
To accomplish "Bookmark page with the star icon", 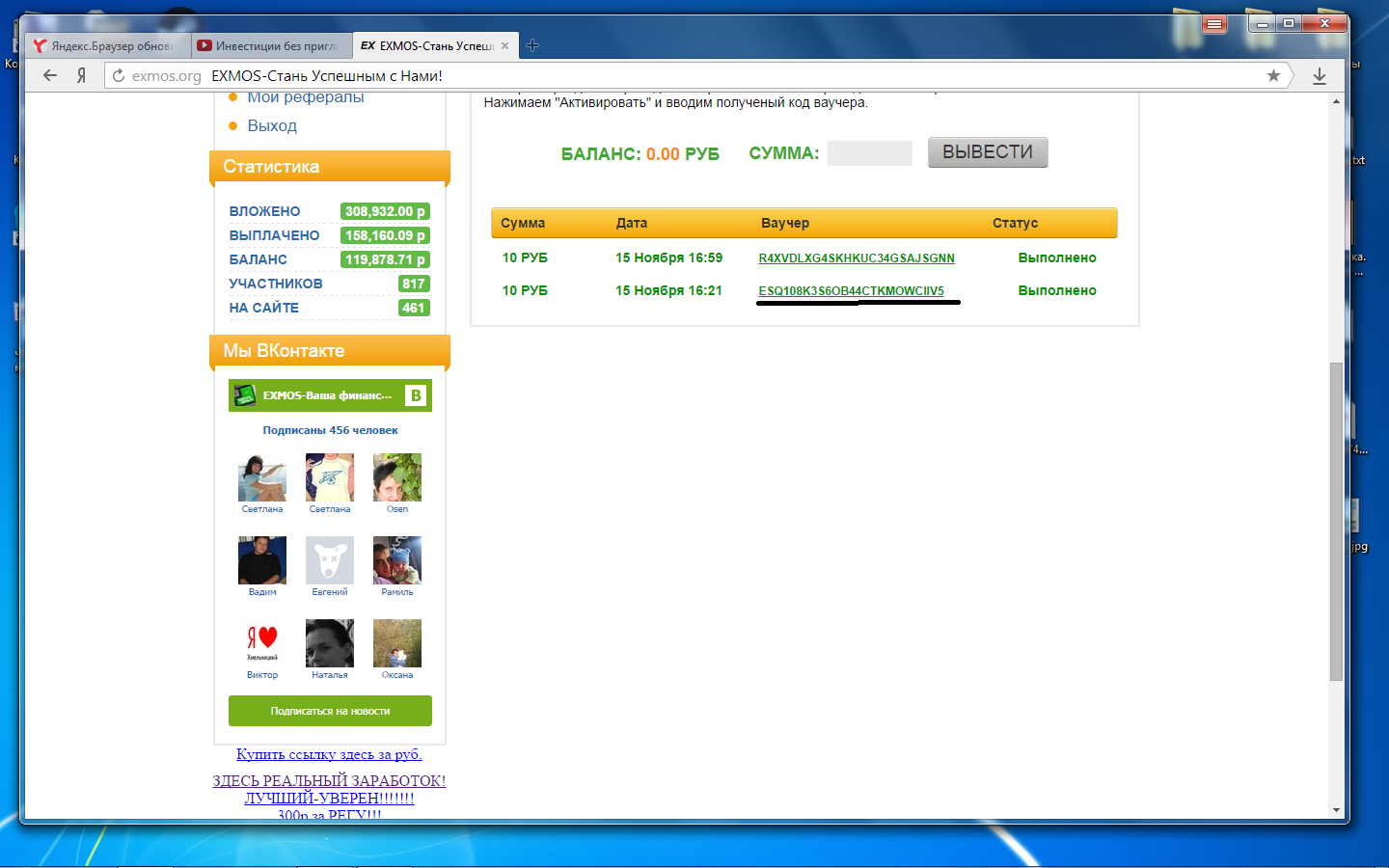I will click(x=1273, y=75).
